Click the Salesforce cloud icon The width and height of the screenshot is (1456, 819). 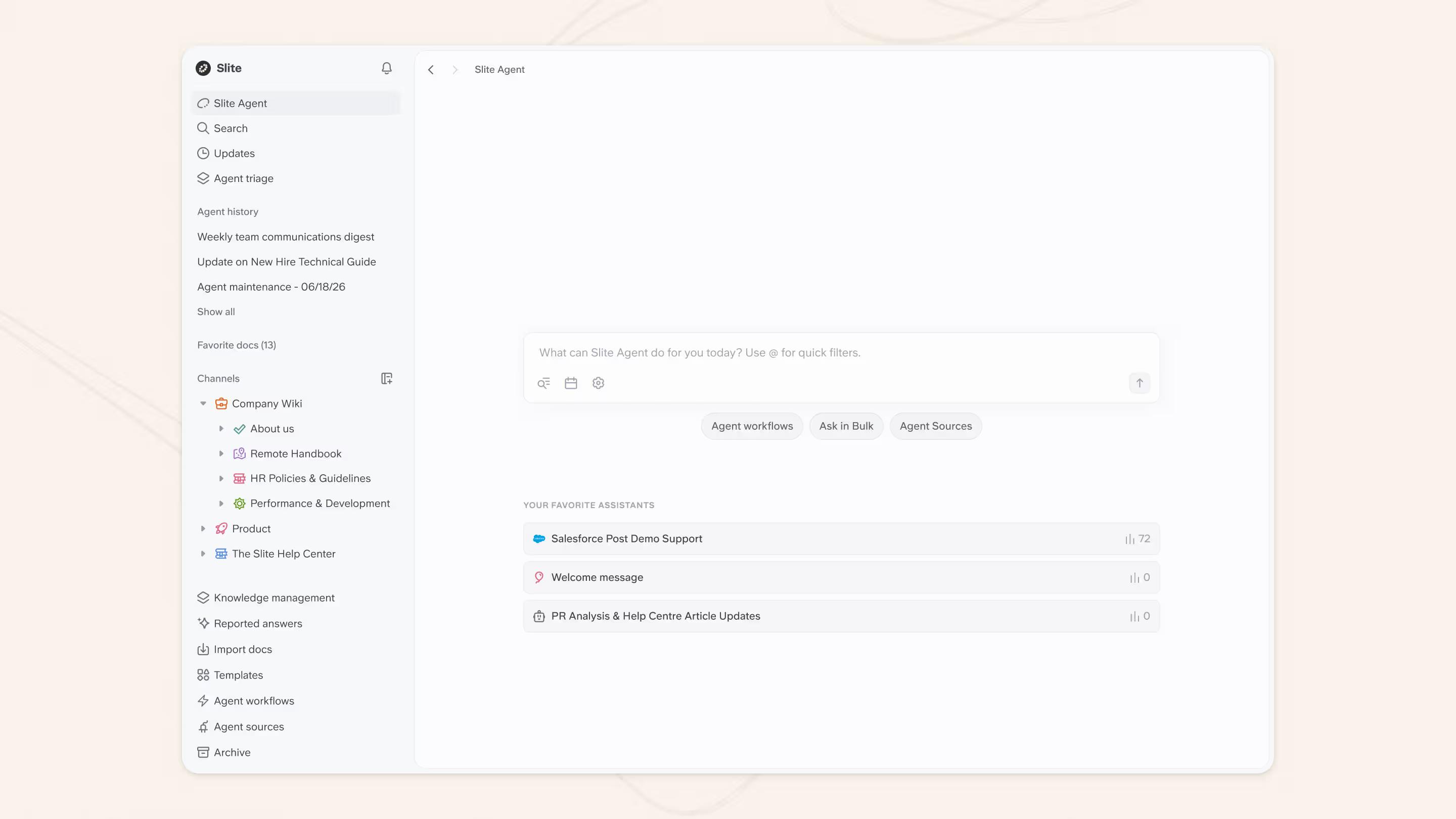(539, 538)
